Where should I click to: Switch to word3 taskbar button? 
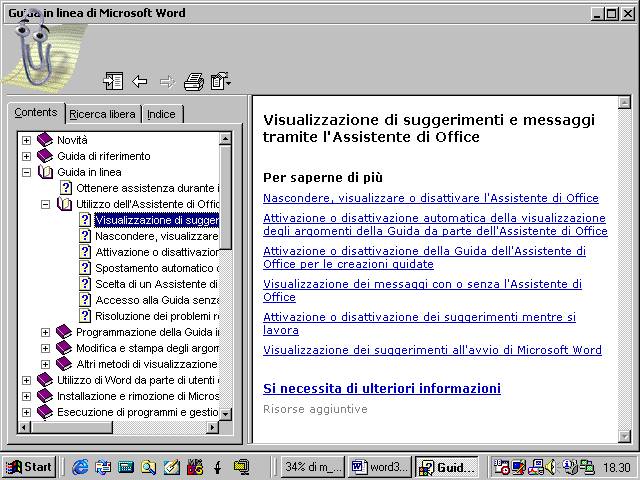(379, 467)
